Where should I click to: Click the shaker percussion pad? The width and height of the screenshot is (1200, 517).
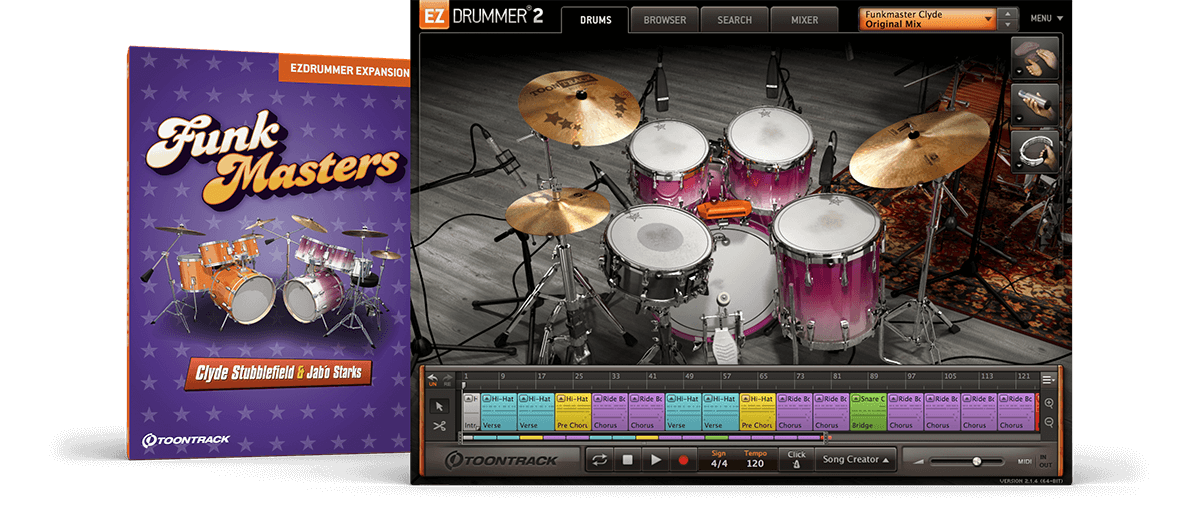click(1036, 105)
